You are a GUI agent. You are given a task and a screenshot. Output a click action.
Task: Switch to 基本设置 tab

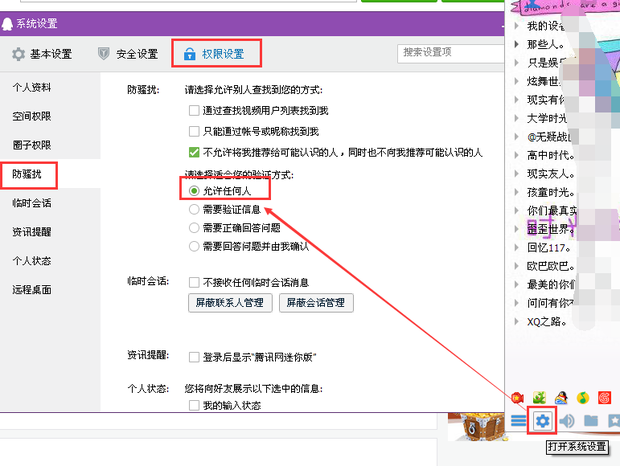point(42,54)
